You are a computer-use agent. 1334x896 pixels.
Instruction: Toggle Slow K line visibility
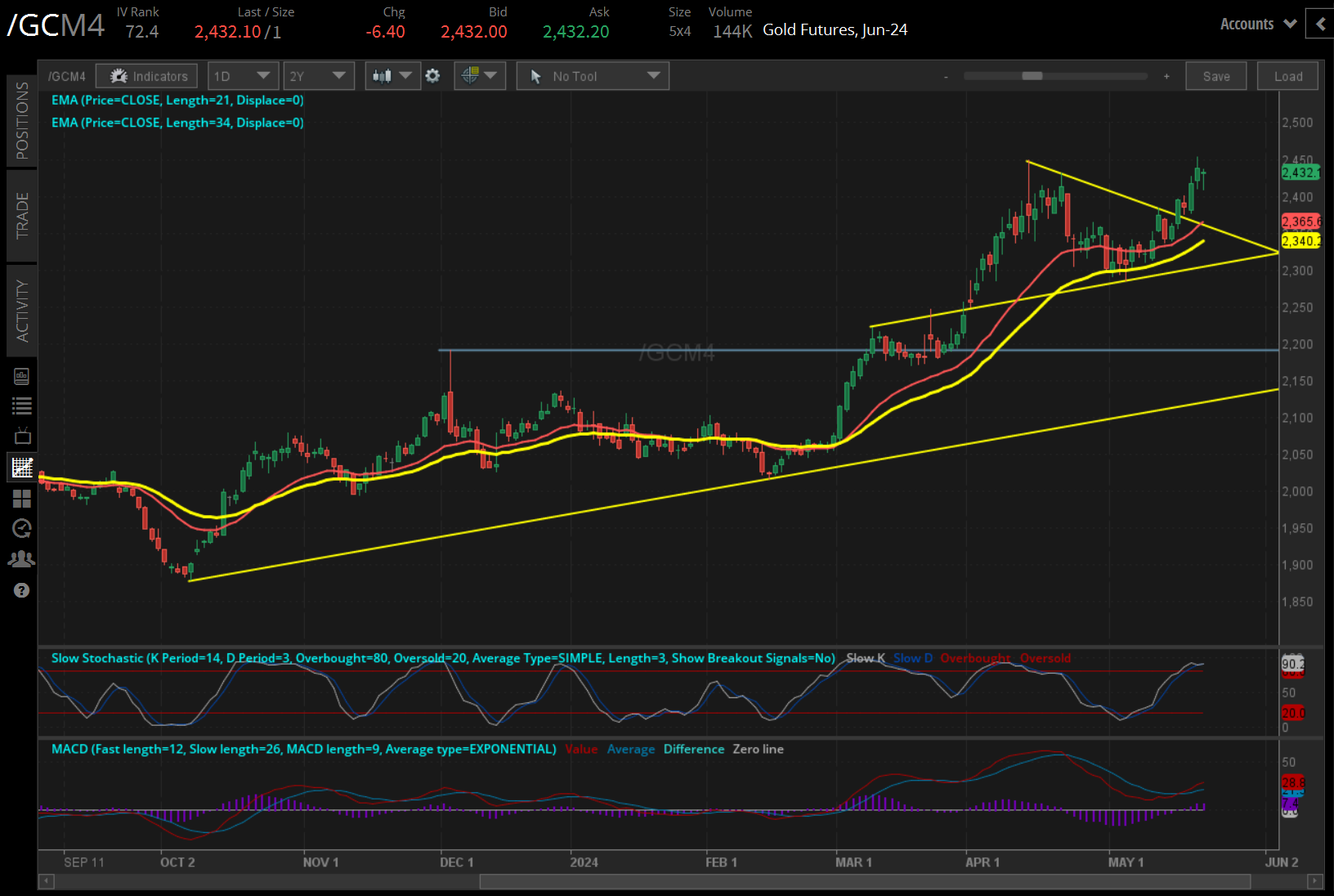pos(866,658)
